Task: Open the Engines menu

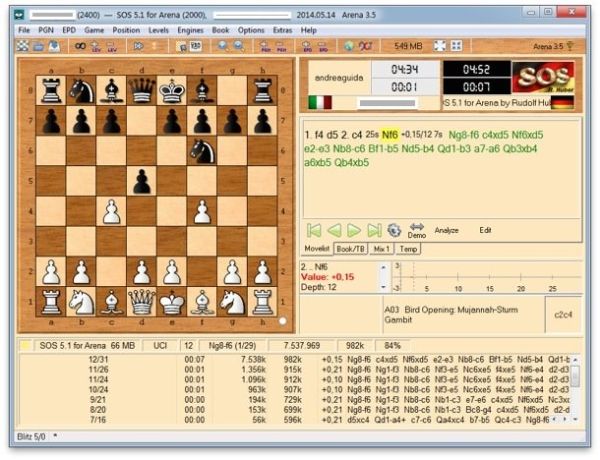Action: tap(190, 30)
